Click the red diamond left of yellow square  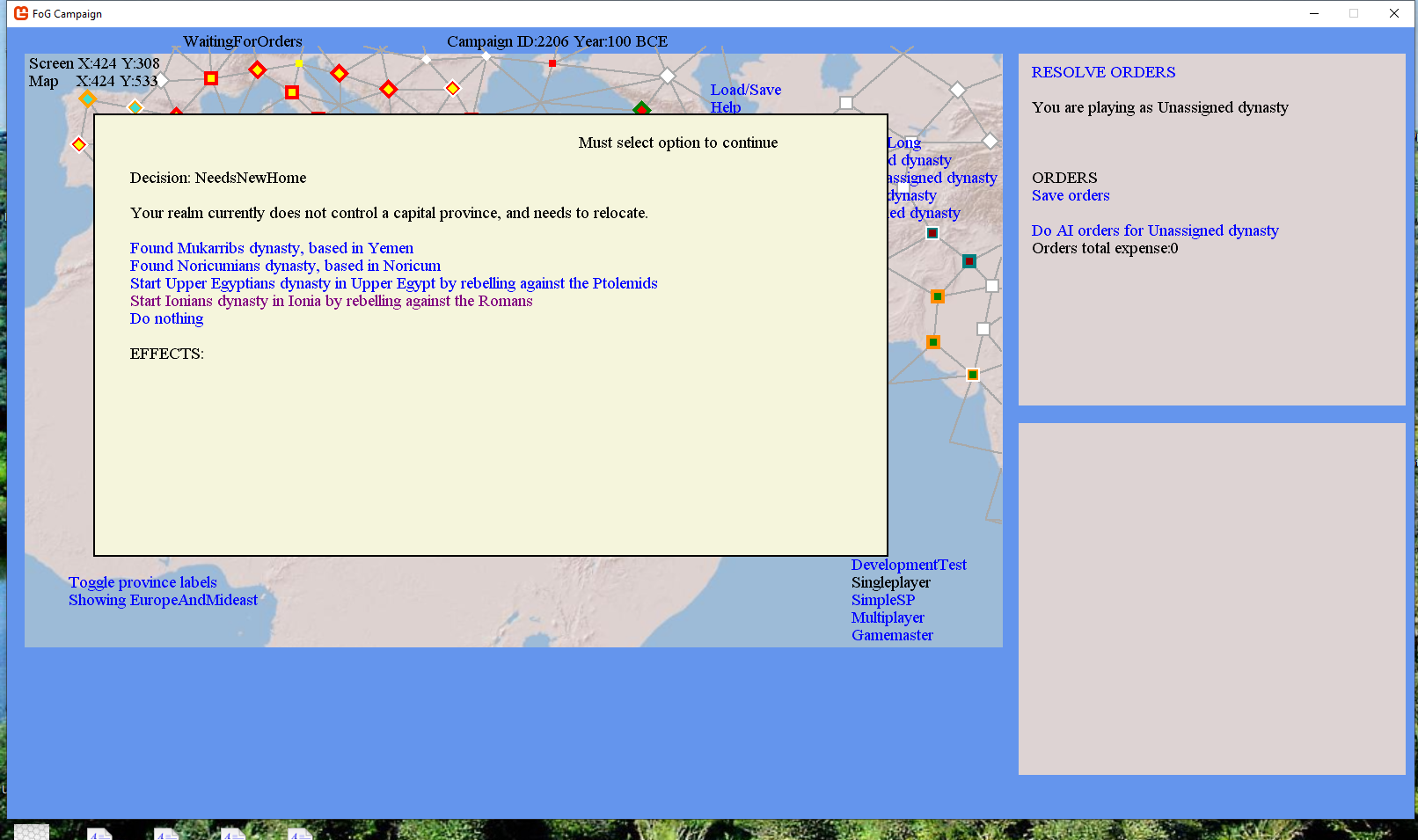tap(258, 69)
